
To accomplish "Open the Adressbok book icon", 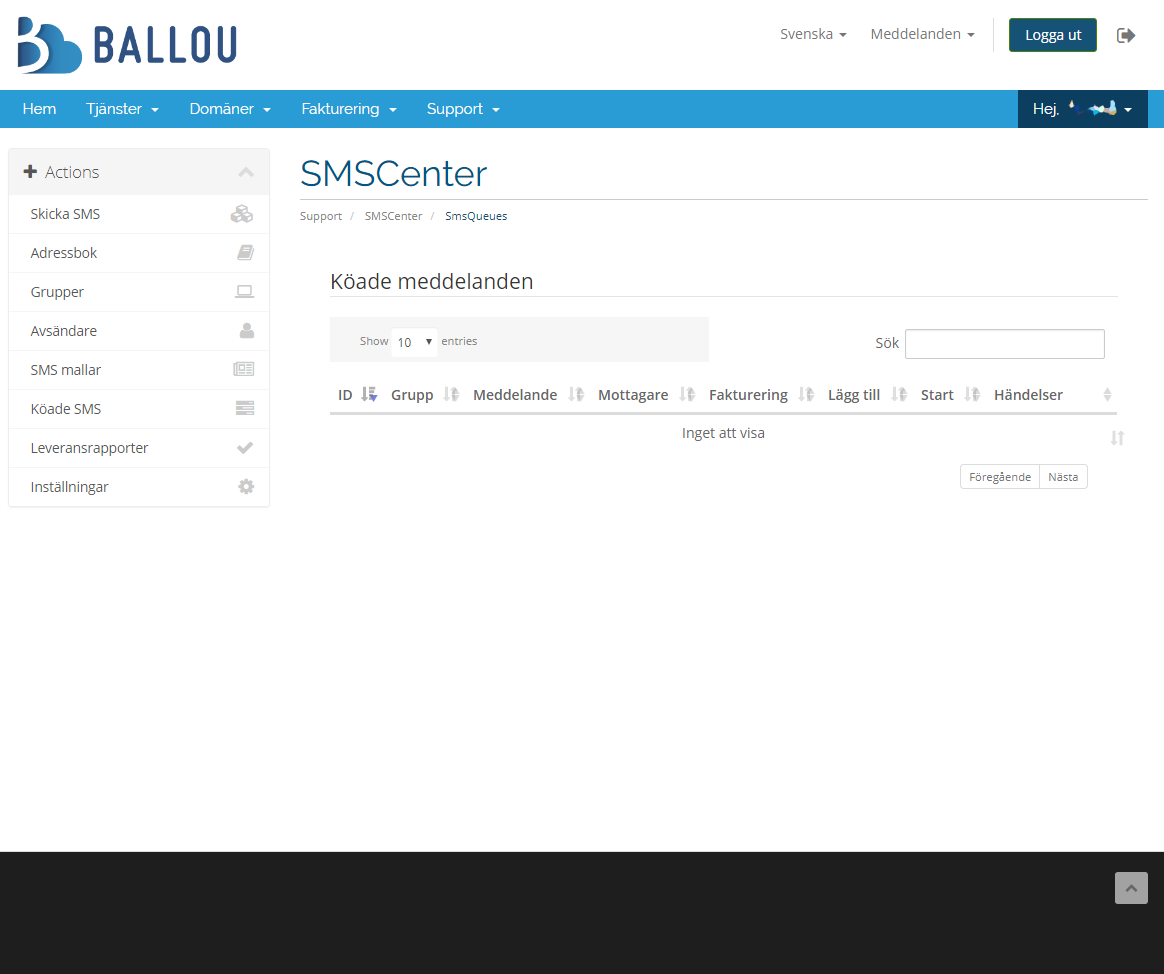I will 245,252.
